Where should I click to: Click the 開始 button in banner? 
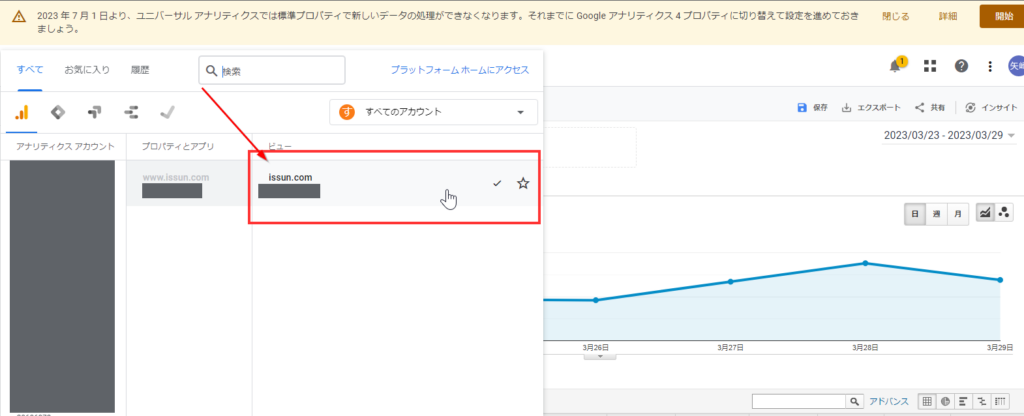[1004, 16]
